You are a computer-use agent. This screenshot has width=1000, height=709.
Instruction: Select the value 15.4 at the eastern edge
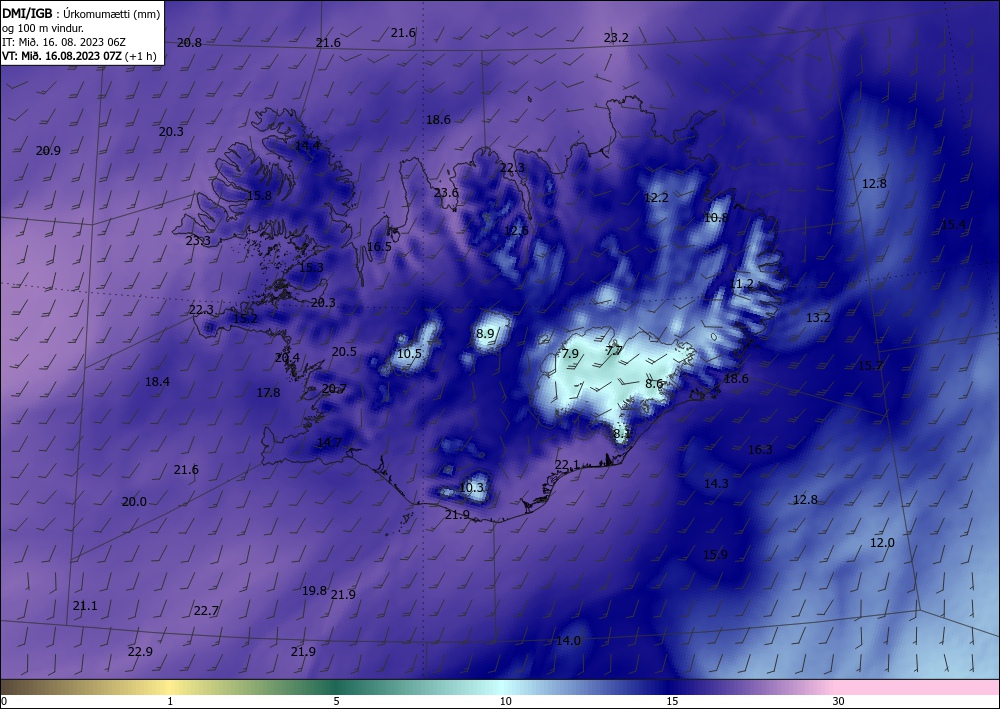953,224
